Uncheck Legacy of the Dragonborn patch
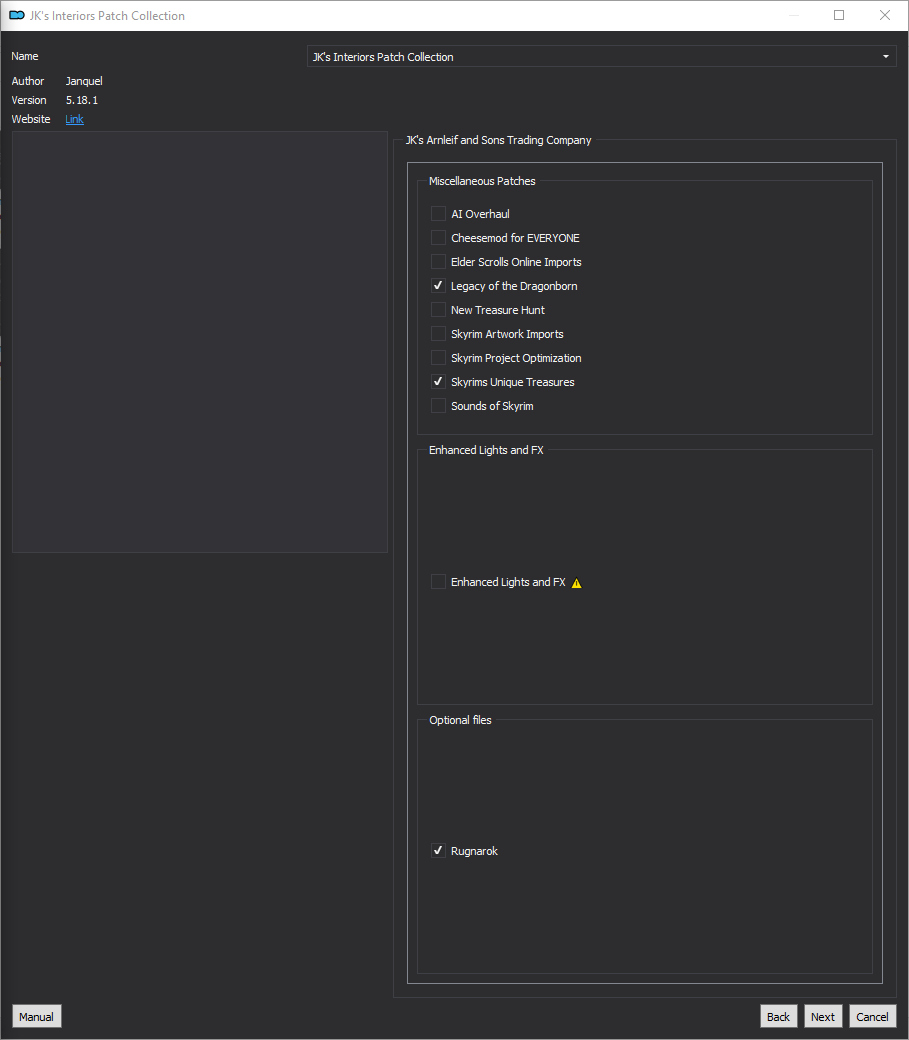The width and height of the screenshot is (909, 1040). [x=438, y=286]
